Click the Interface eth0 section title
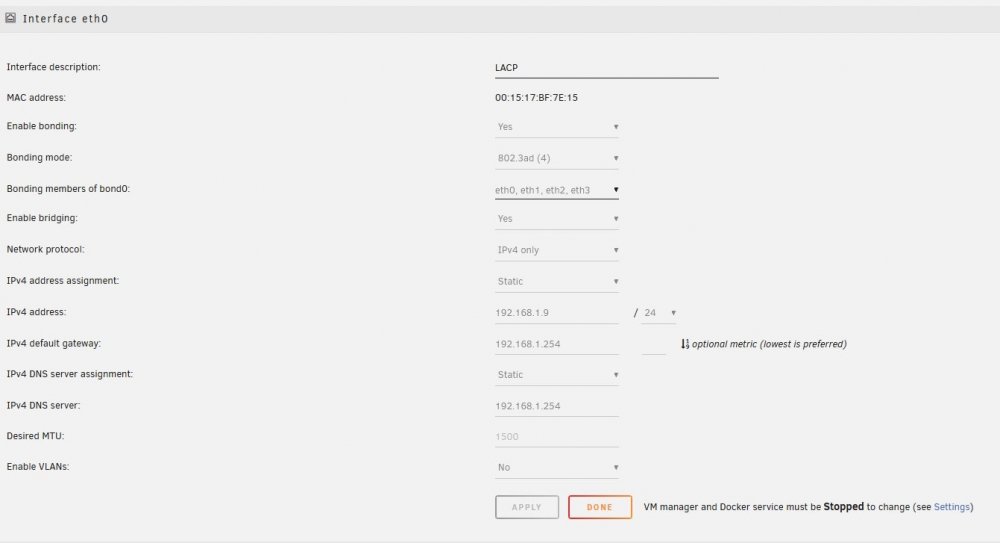 (65, 19)
